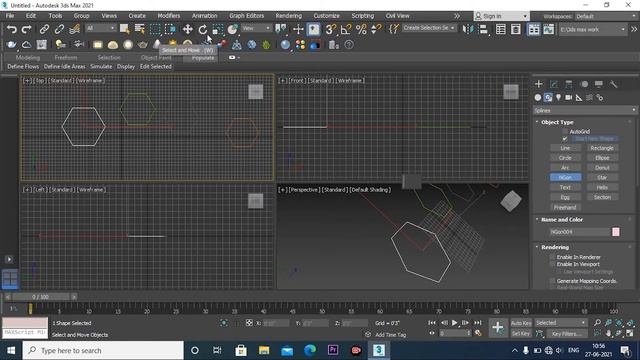640x360 pixels.
Task: Toggle Key Mode icon beside frame field
Action: (432, 333)
